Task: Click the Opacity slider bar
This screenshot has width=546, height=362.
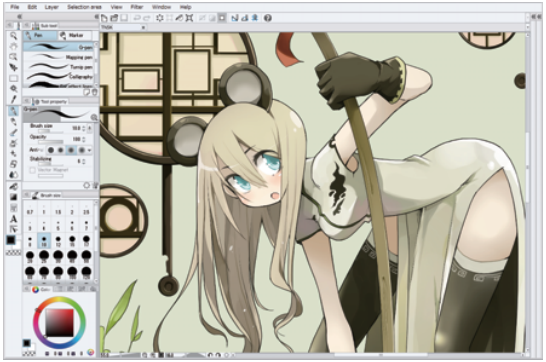Action: [51, 142]
